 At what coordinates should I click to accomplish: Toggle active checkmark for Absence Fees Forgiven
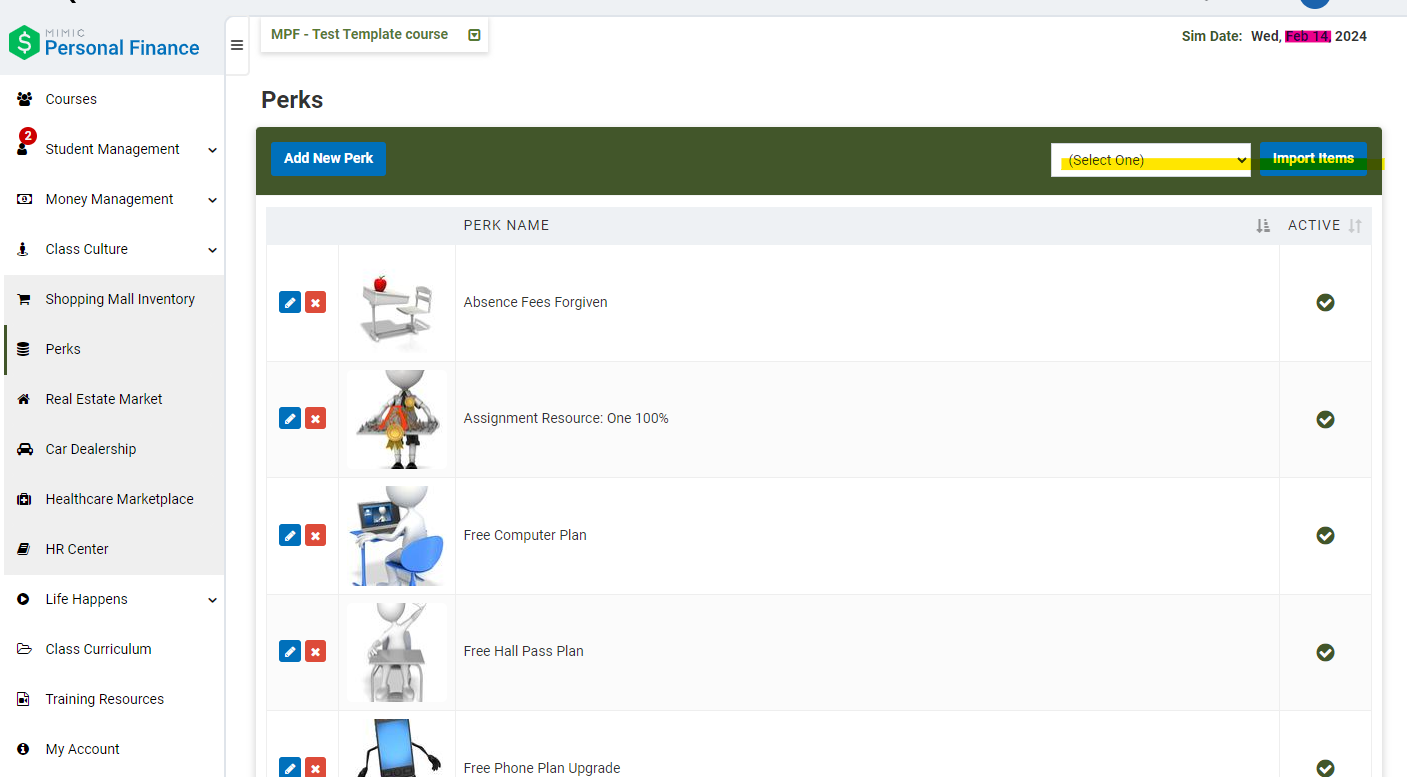1325,303
